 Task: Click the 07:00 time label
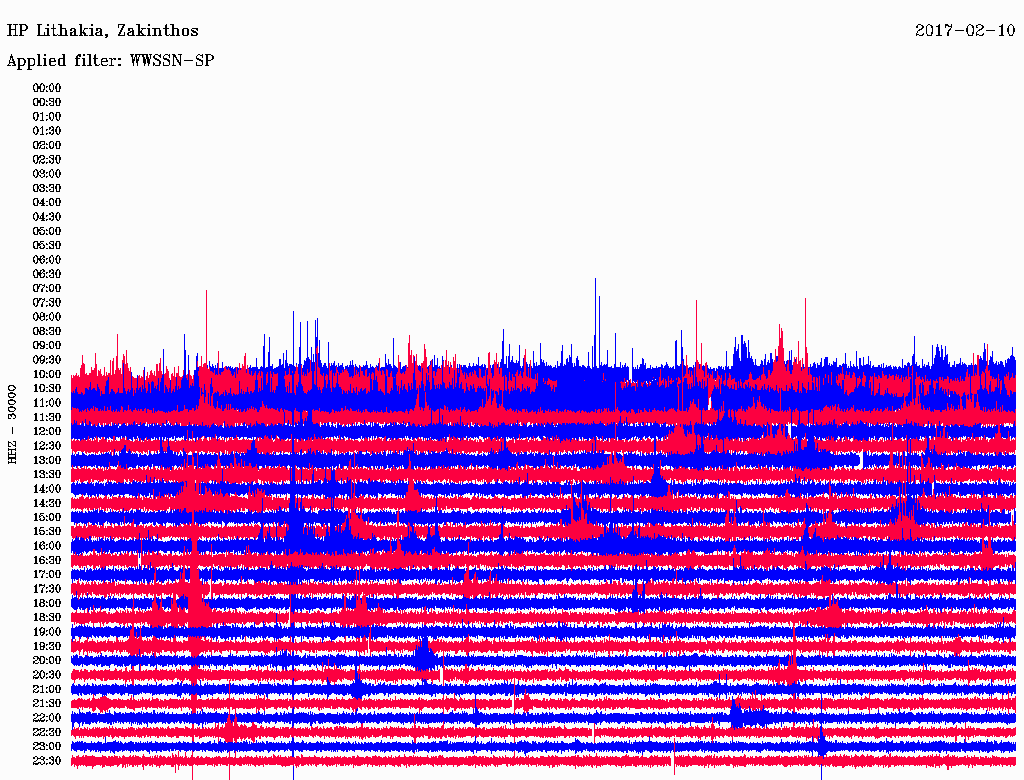point(47,289)
